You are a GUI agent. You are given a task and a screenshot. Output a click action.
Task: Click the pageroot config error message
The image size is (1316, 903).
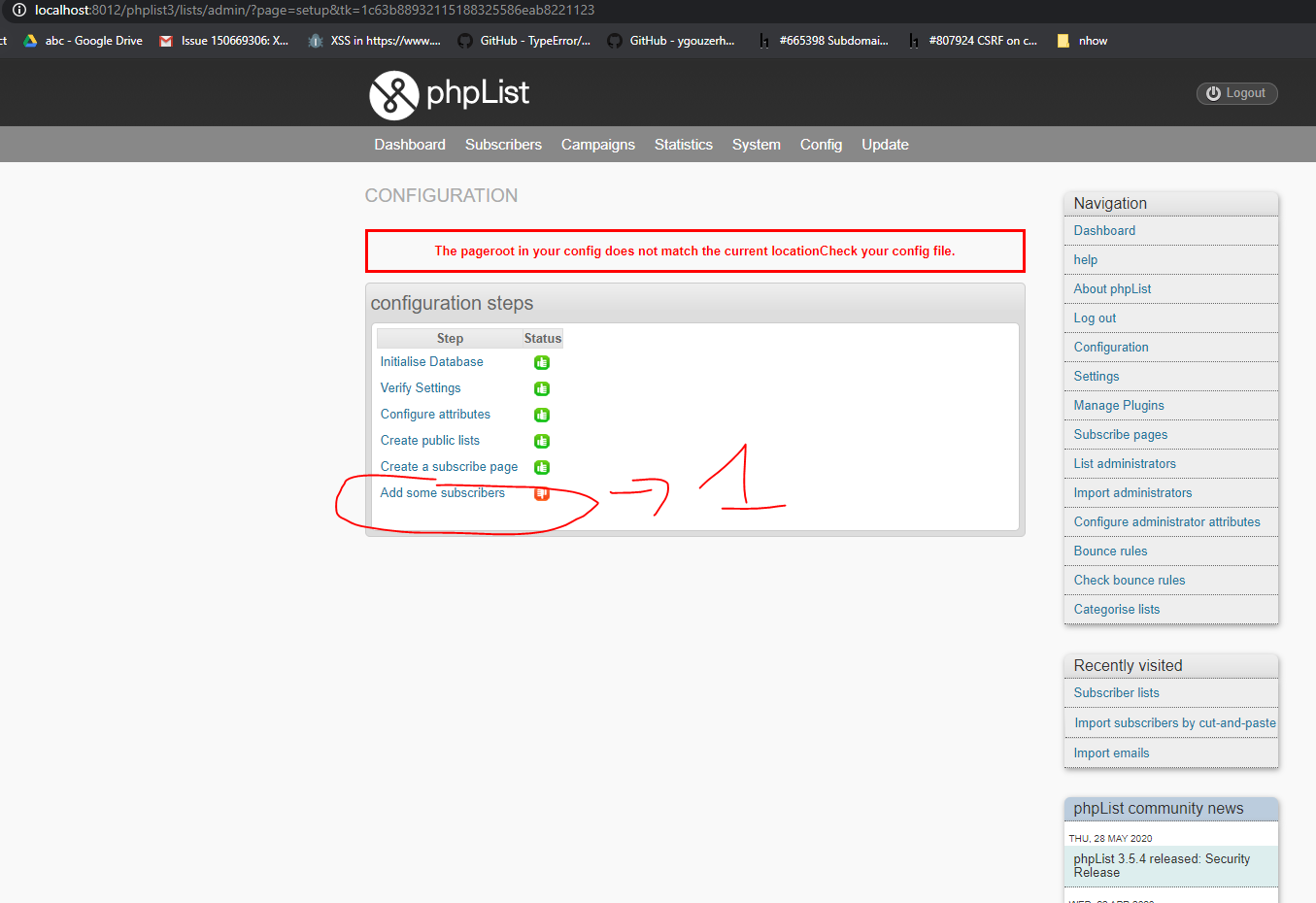pos(694,251)
